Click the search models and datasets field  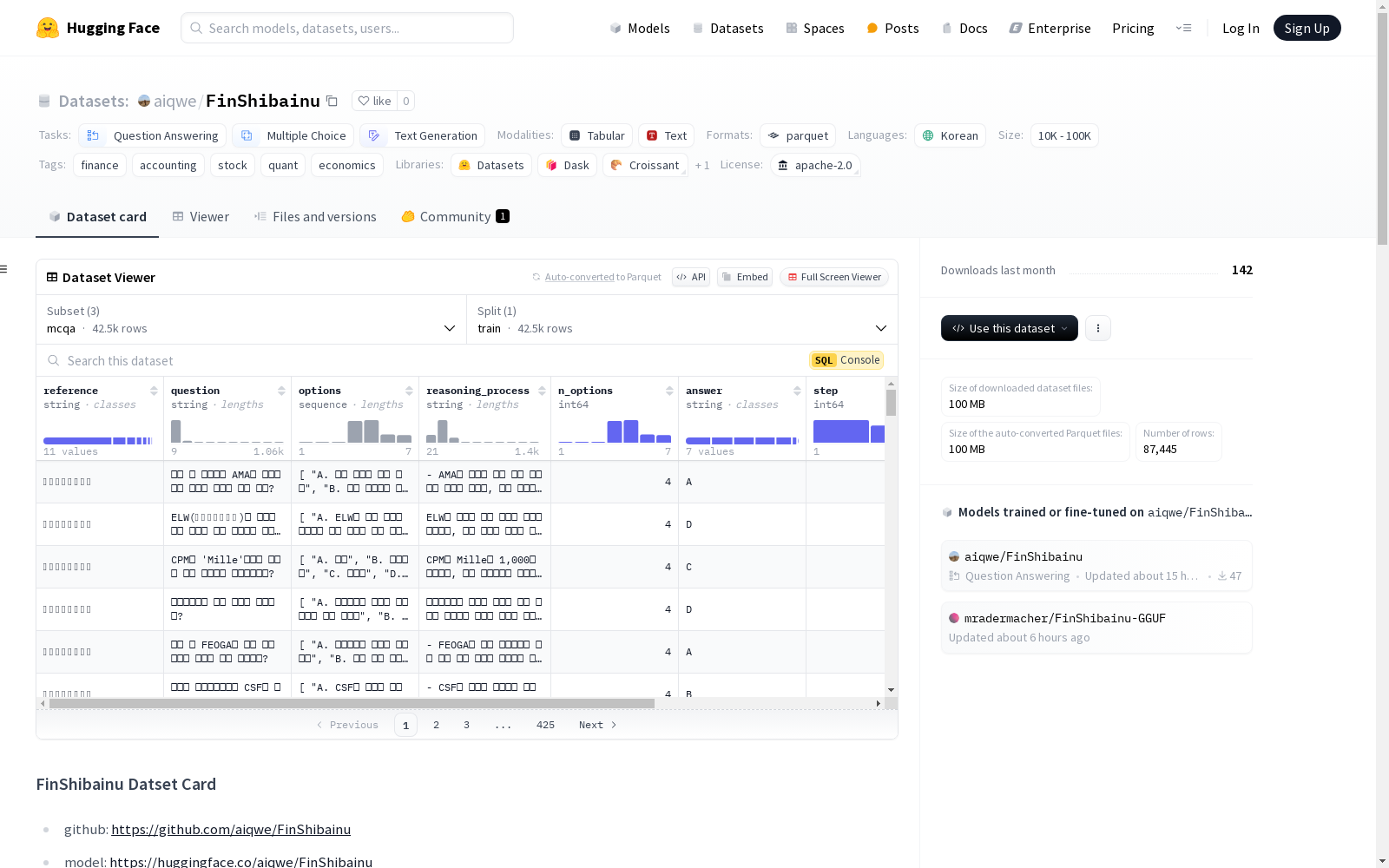(347, 28)
